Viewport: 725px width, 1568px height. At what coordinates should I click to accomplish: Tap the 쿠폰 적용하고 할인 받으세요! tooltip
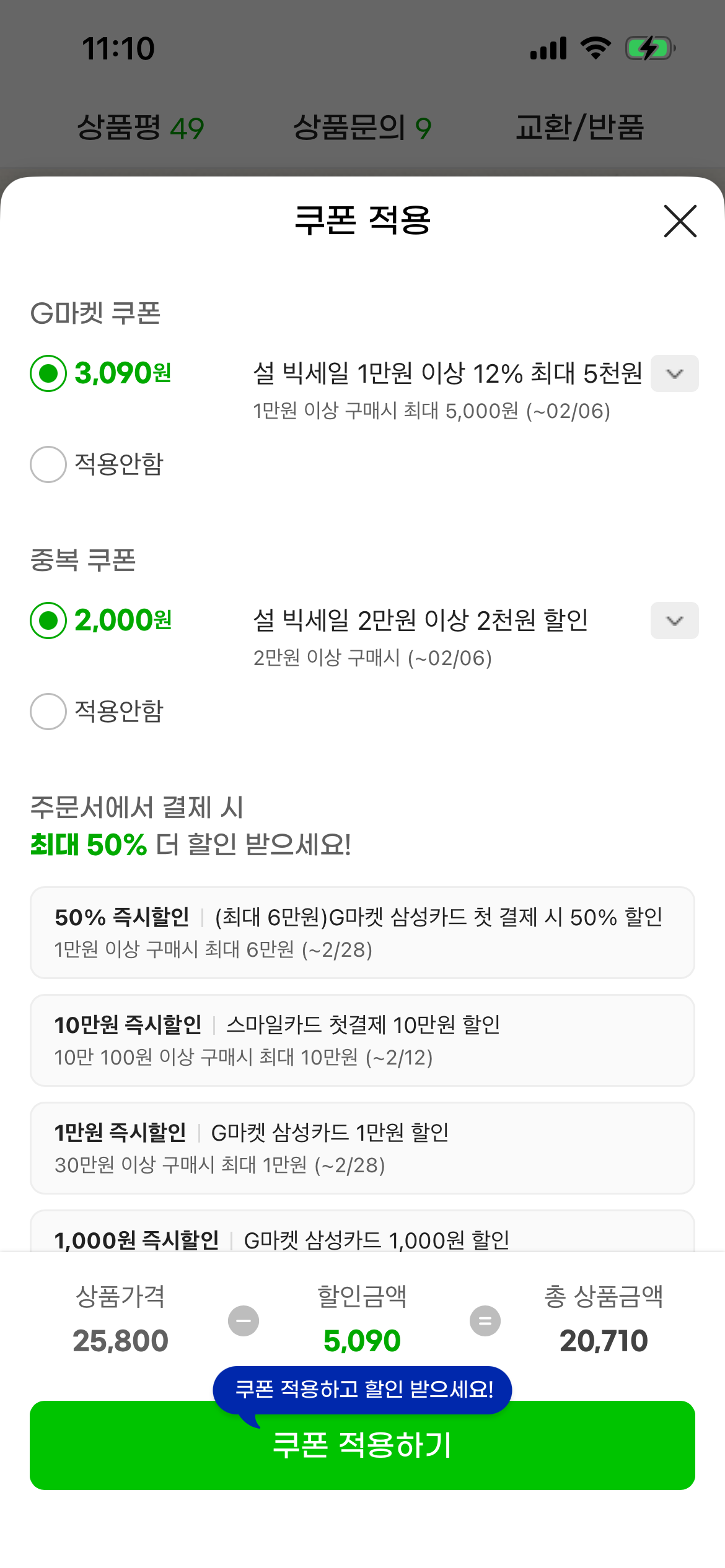(362, 1389)
